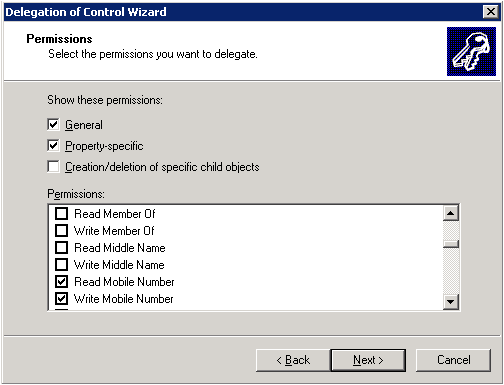The image size is (504, 385).
Task: Click the Write Mobile Number label text
Action: (124, 299)
